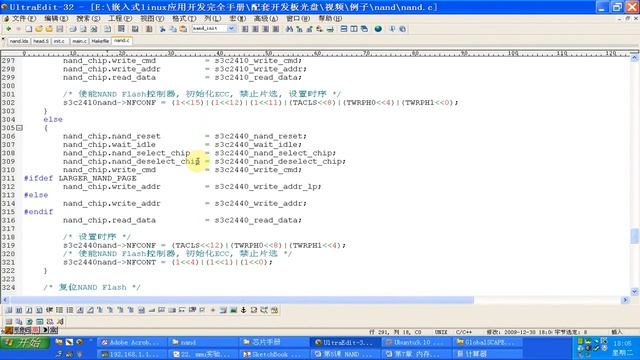
Task: Click the Save diskette toolbar icon
Action: (60, 29)
